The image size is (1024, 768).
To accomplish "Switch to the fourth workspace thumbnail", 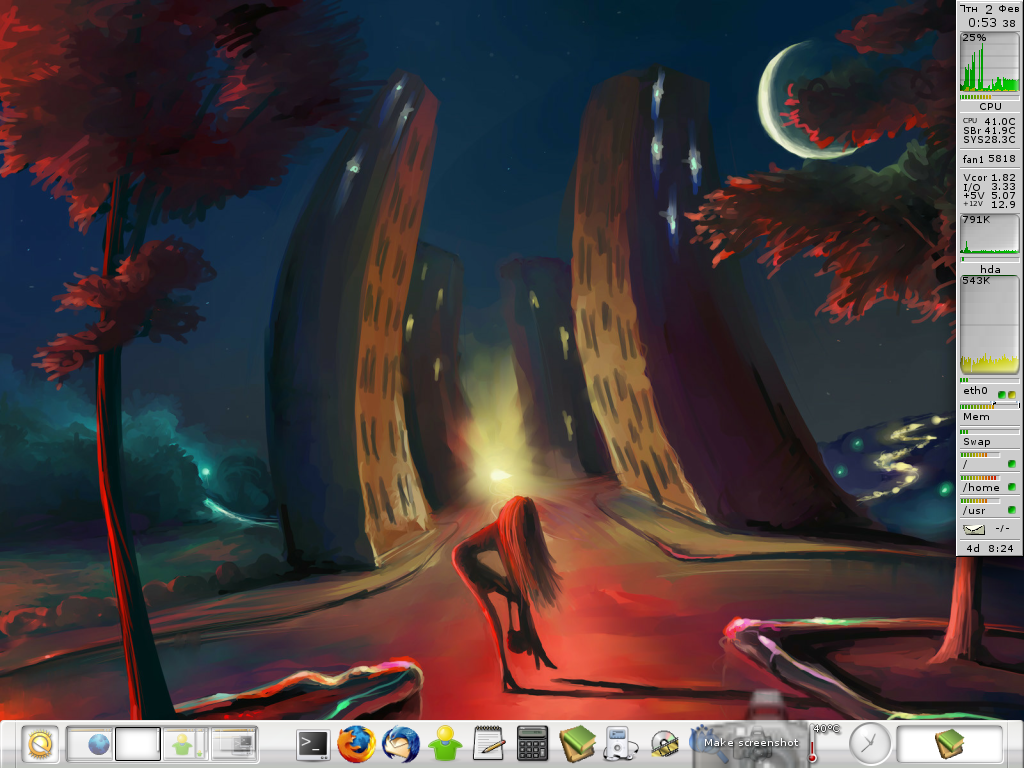I will [x=233, y=744].
